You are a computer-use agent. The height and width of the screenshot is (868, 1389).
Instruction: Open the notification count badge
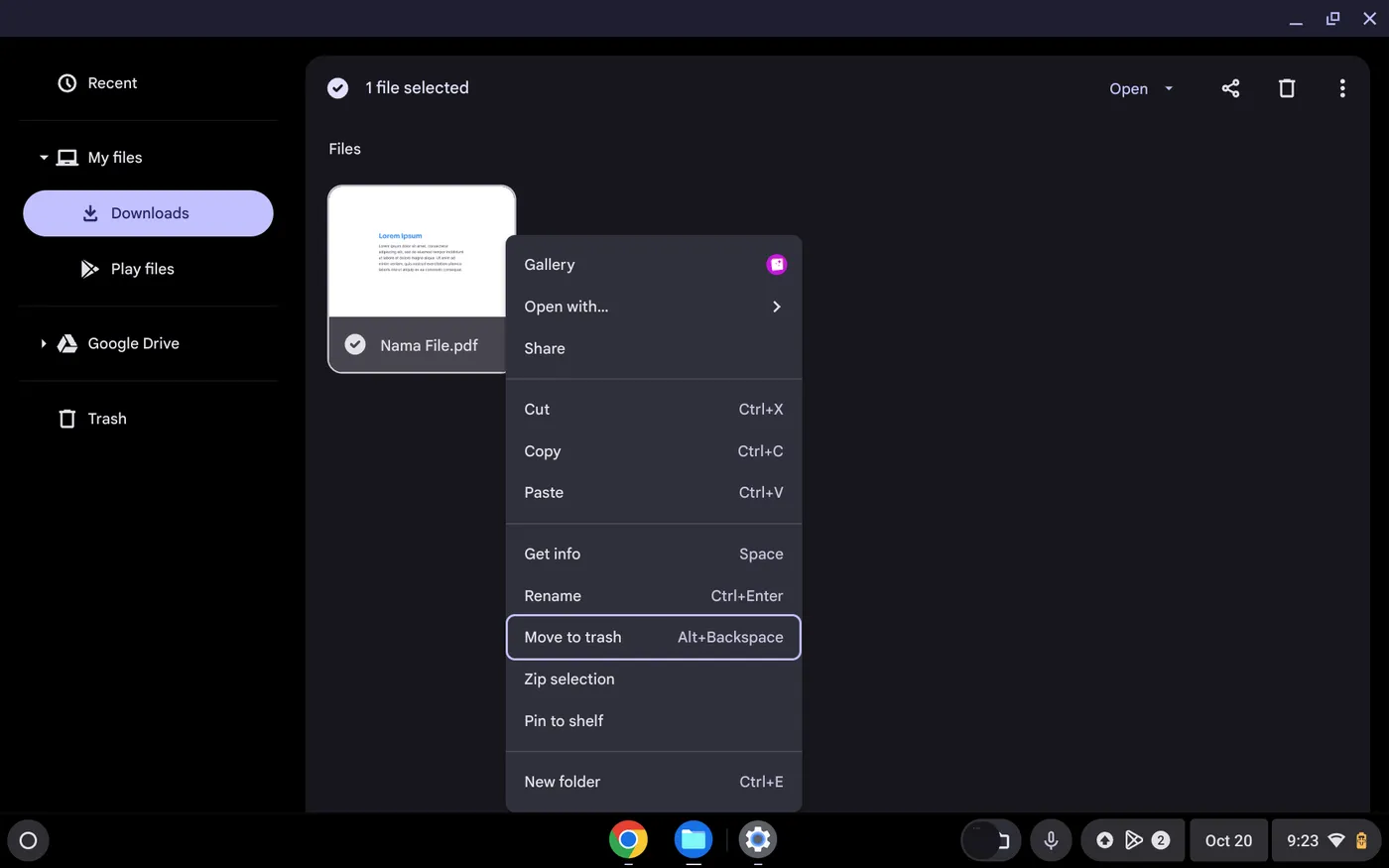click(x=1161, y=840)
